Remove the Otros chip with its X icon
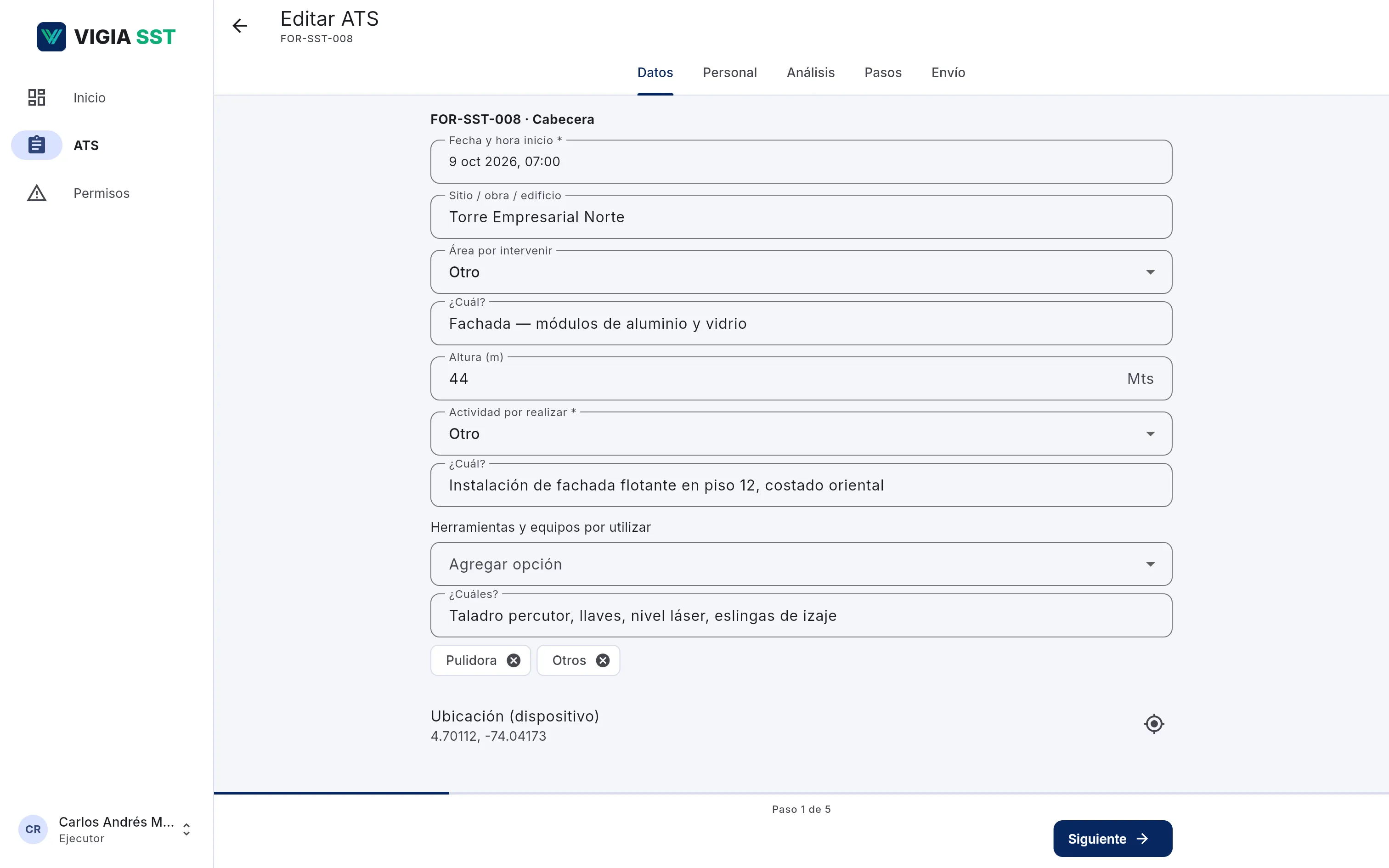The height and width of the screenshot is (868, 1389). [603, 660]
